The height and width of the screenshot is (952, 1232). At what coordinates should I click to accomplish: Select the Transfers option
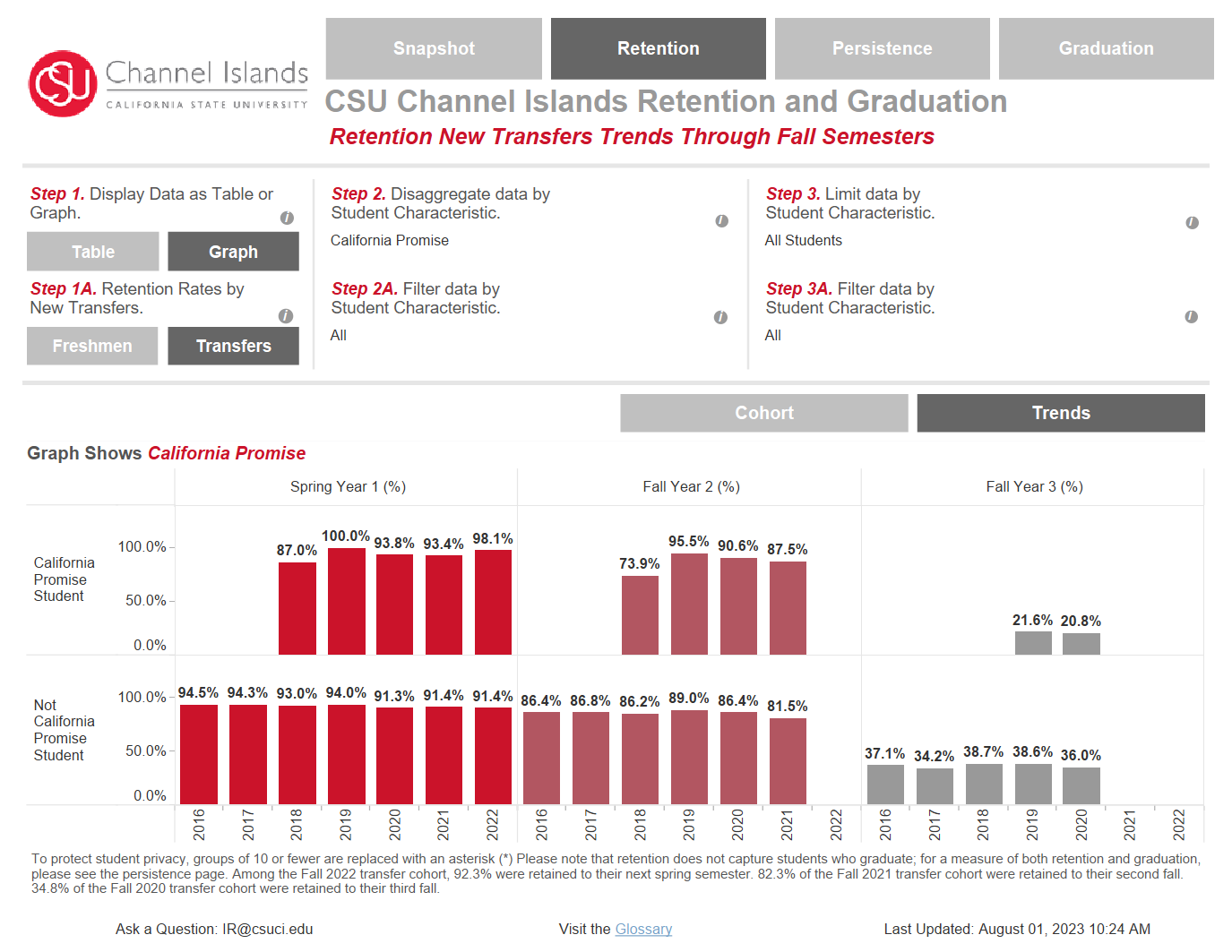233,346
